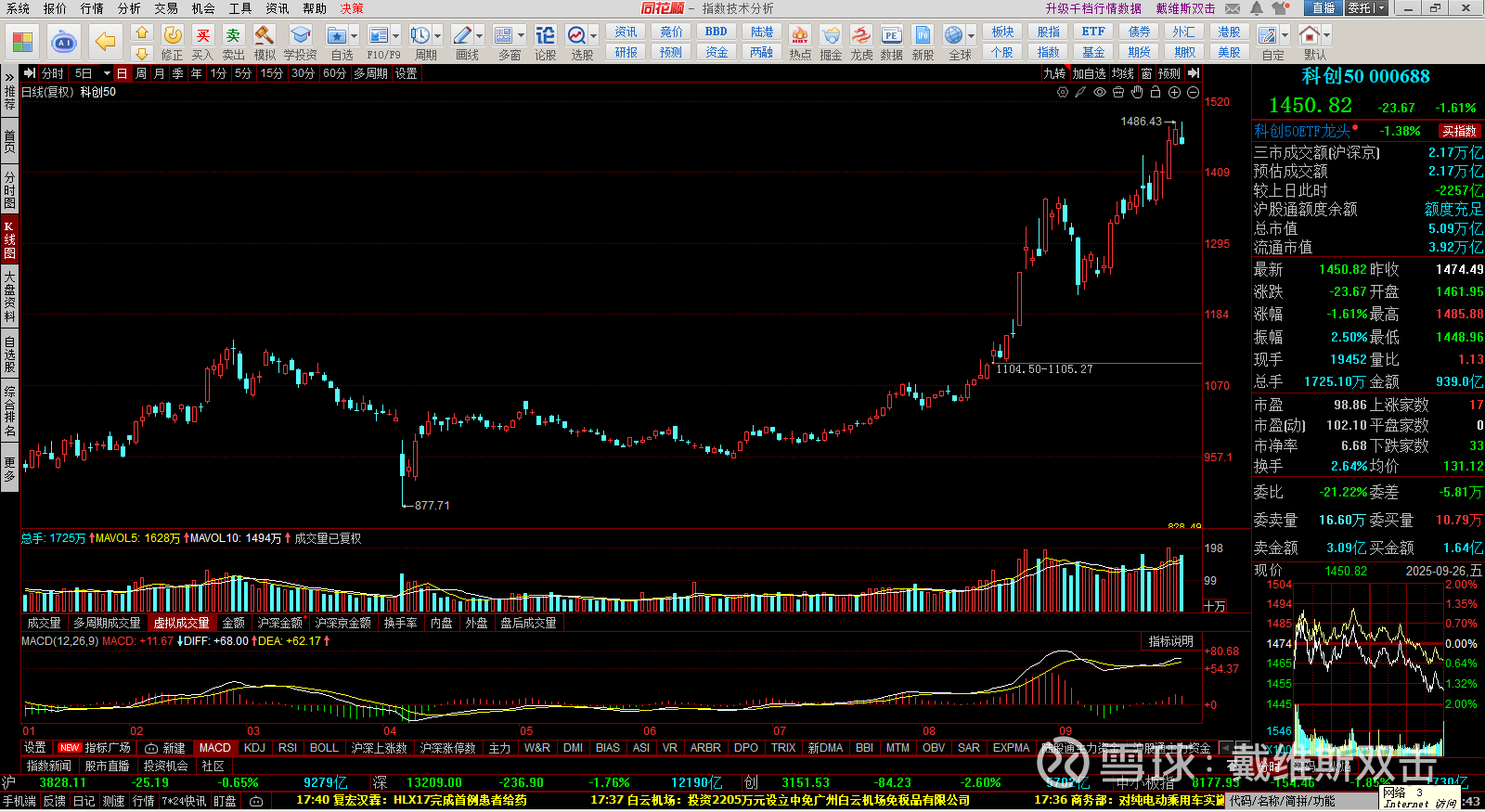Image resolution: width=1485 pixels, height=812 pixels.
Task: Expand the 画线 dropdown arrow
Action: (x=480, y=36)
